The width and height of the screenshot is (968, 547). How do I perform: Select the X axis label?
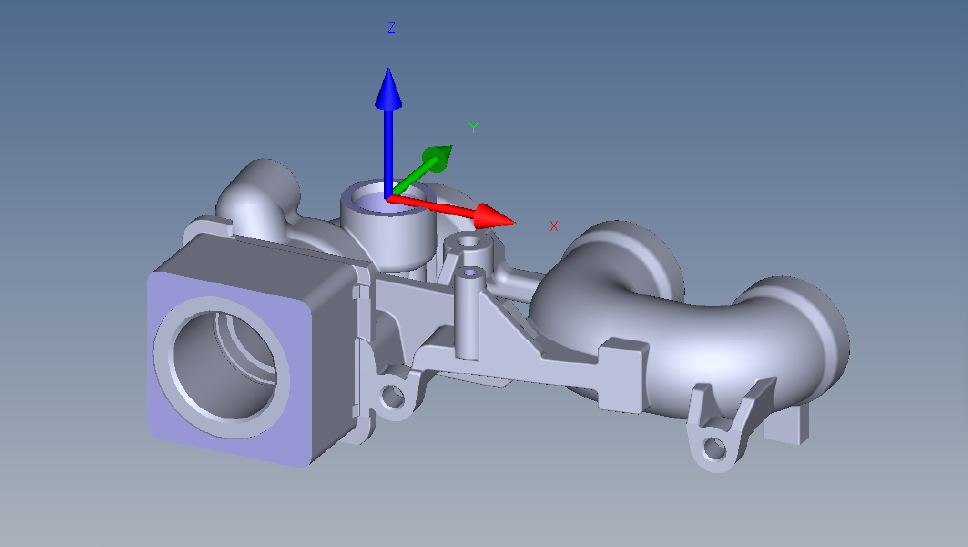(553, 226)
